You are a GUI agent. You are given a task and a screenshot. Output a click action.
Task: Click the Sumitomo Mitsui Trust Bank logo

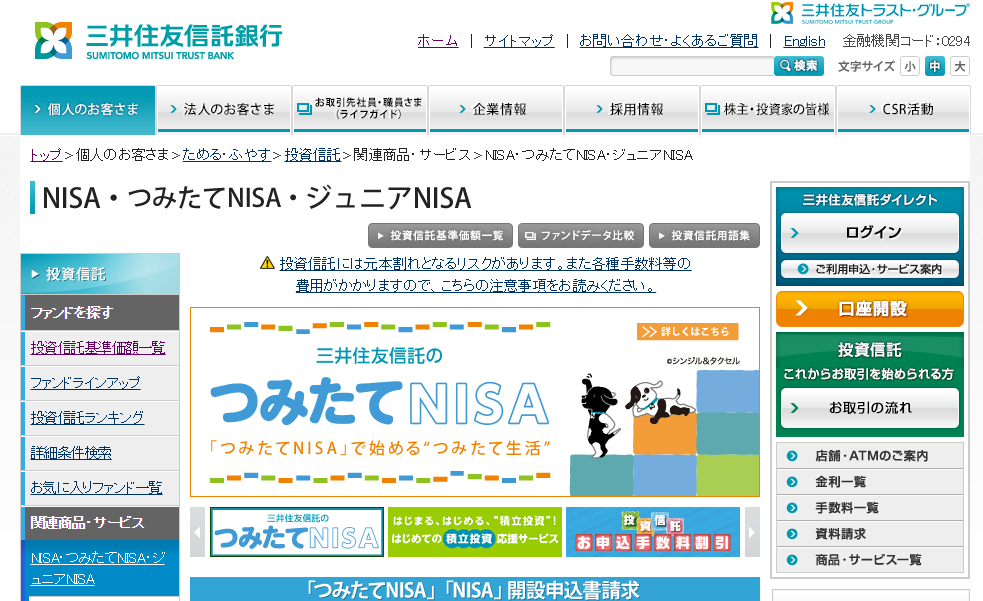click(x=158, y=41)
